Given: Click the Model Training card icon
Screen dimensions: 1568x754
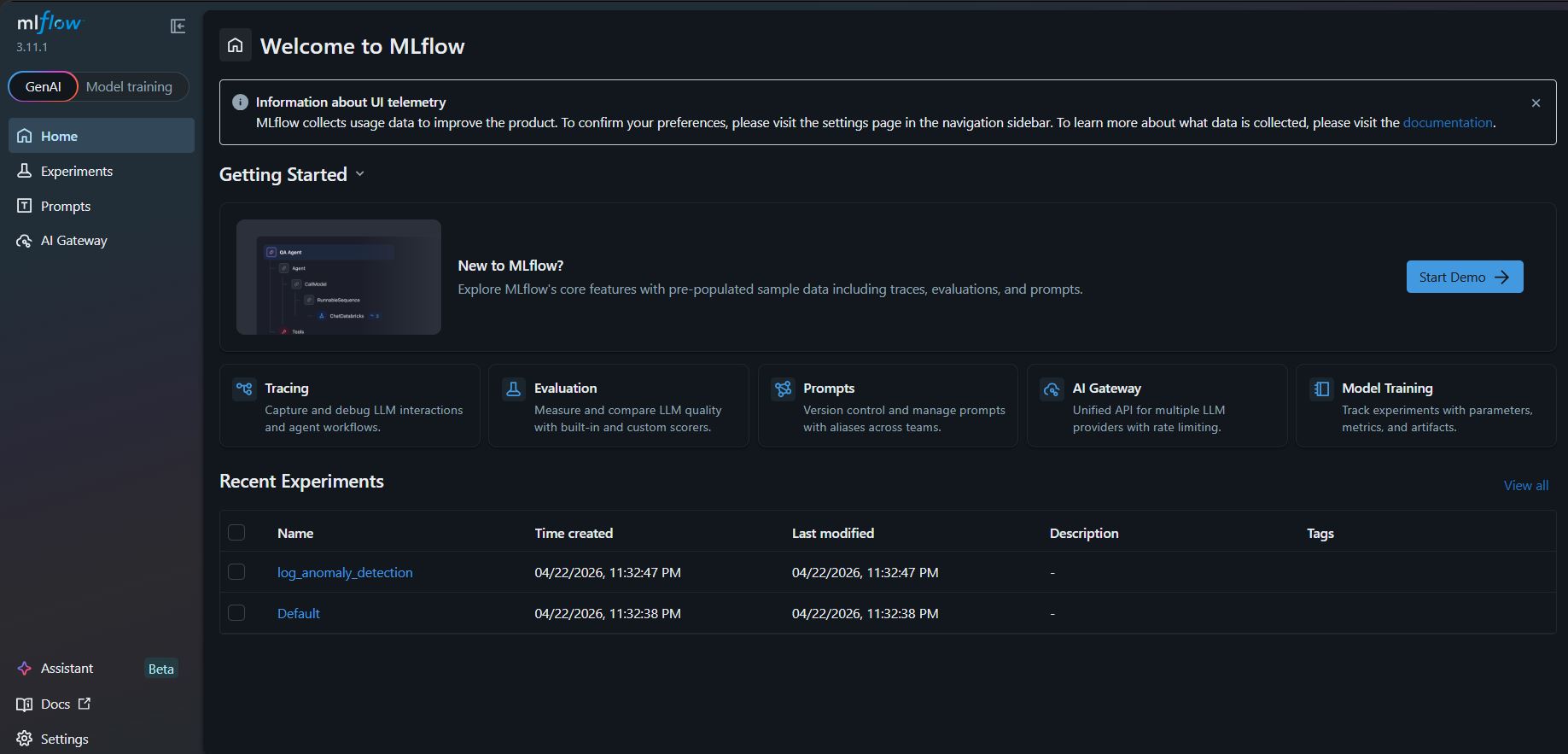Looking at the screenshot, I should coord(1321,389).
